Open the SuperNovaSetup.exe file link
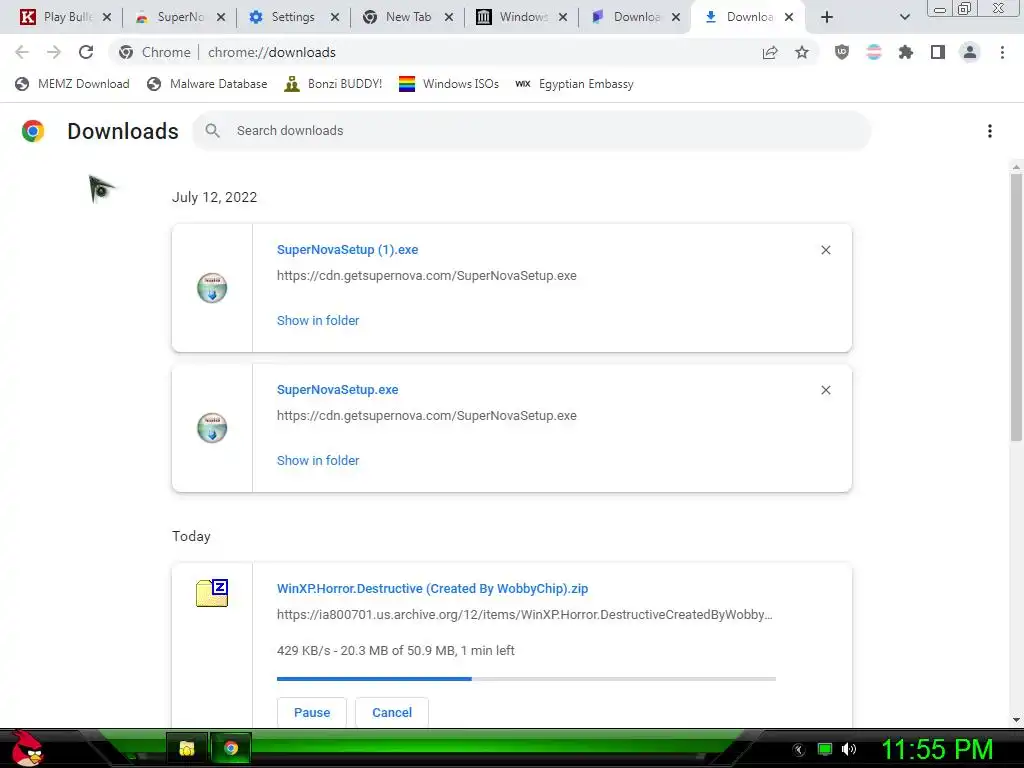The height and width of the screenshot is (768, 1024). coord(338,389)
